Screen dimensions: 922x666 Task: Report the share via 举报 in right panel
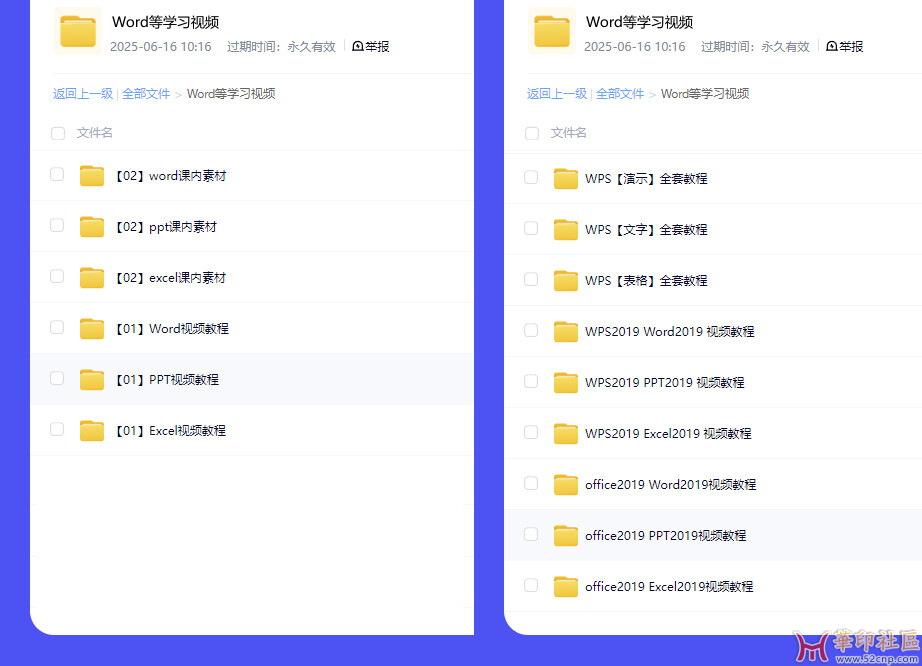844,46
